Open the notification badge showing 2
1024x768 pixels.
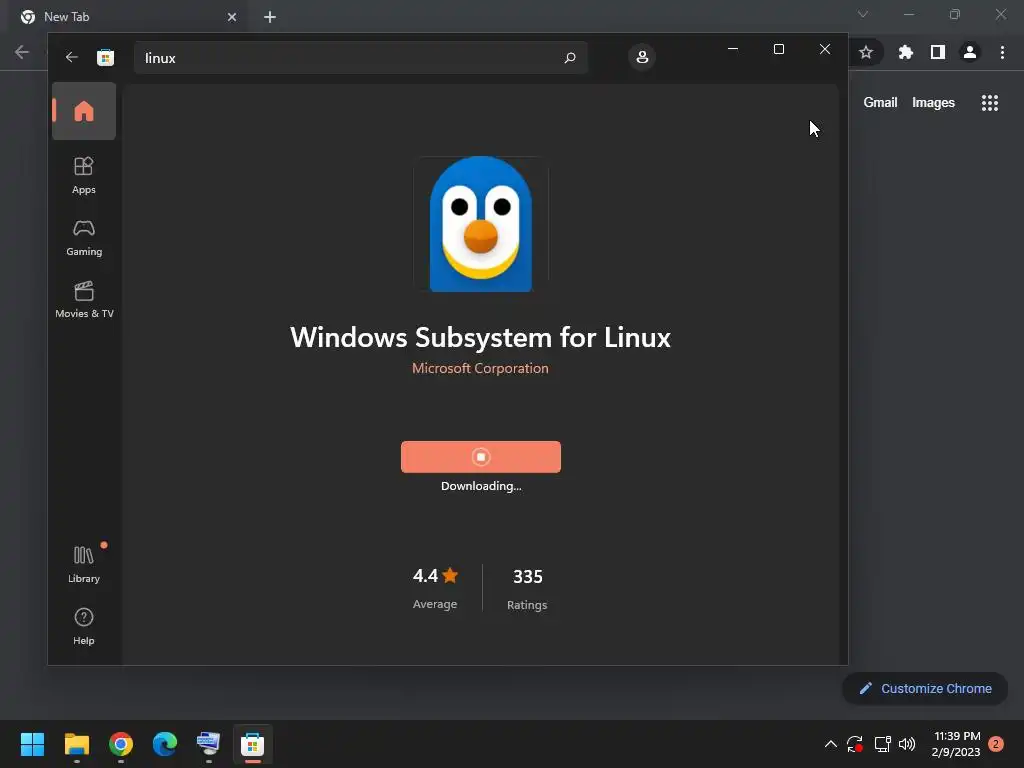pos(996,744)
